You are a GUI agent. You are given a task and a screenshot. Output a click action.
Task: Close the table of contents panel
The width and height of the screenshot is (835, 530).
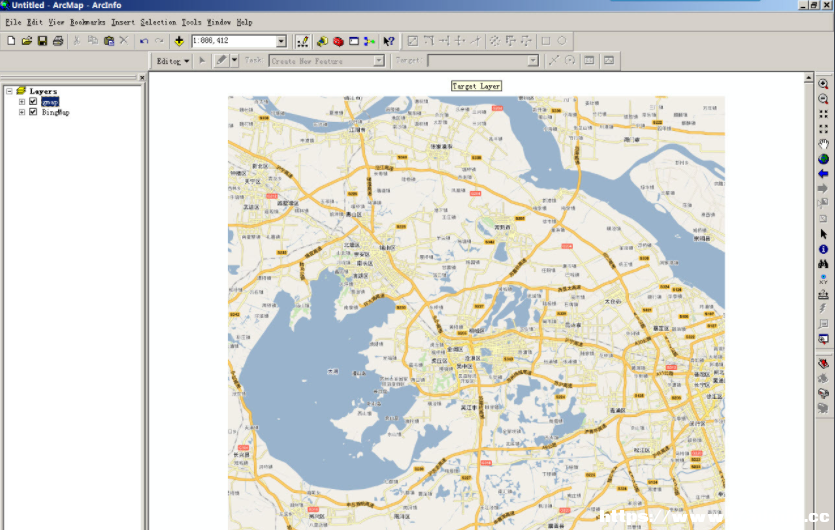pos(142,78)
